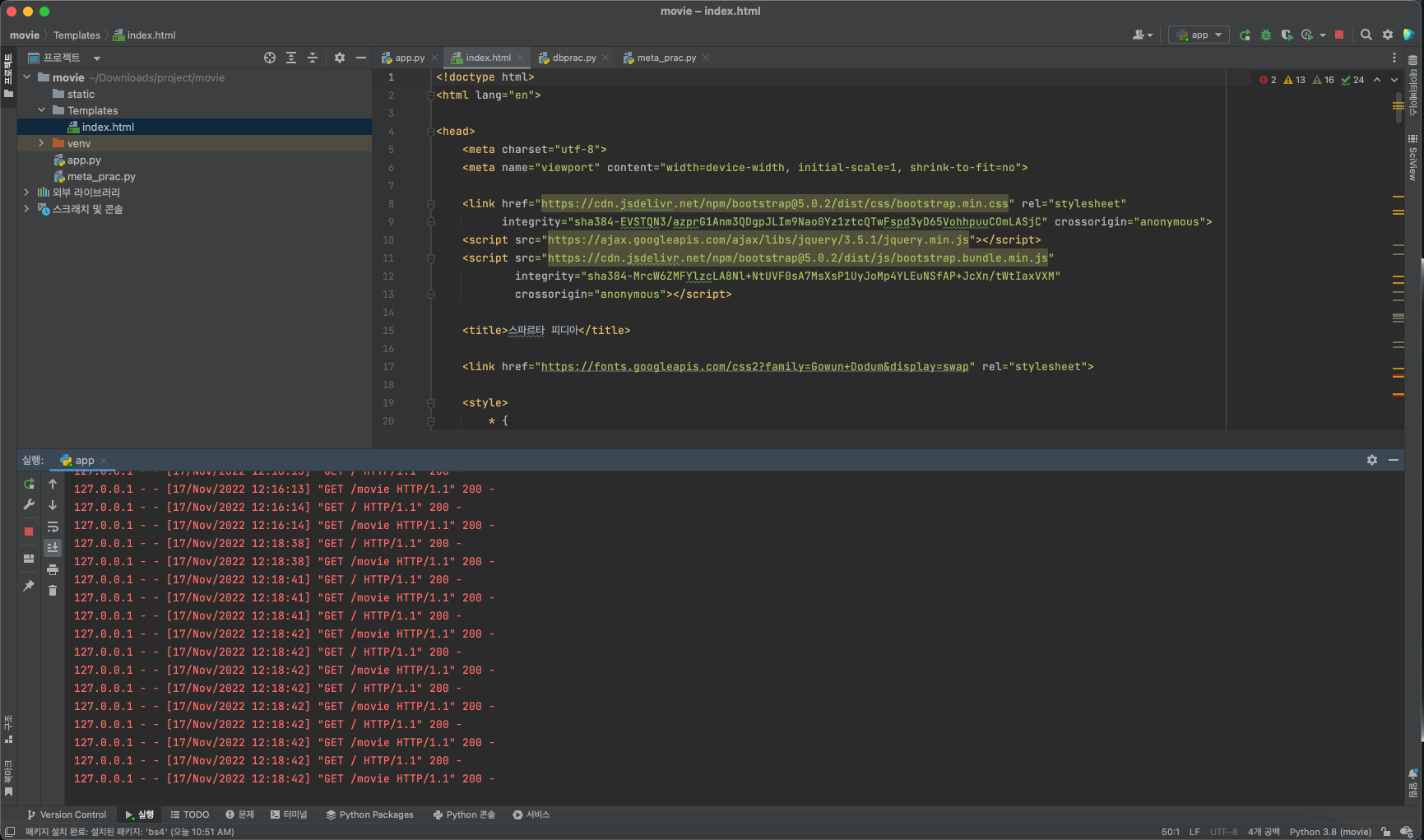1424x840 pixels.
Task: Toggle the 프로젝트 side stripe button
Action: pyautogui.click(x=8, y=76)
